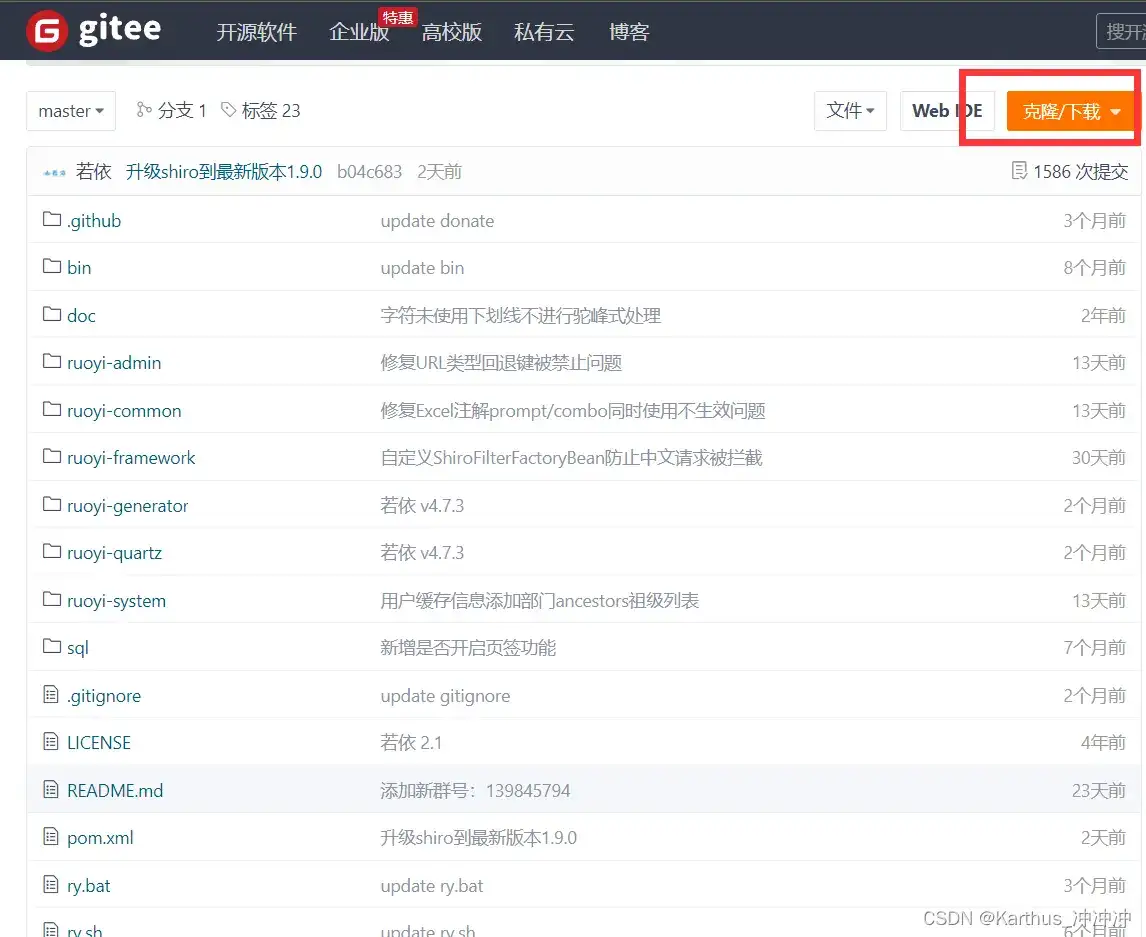
Task: Click the Web IDE button
Action: [x=947, y=111]
